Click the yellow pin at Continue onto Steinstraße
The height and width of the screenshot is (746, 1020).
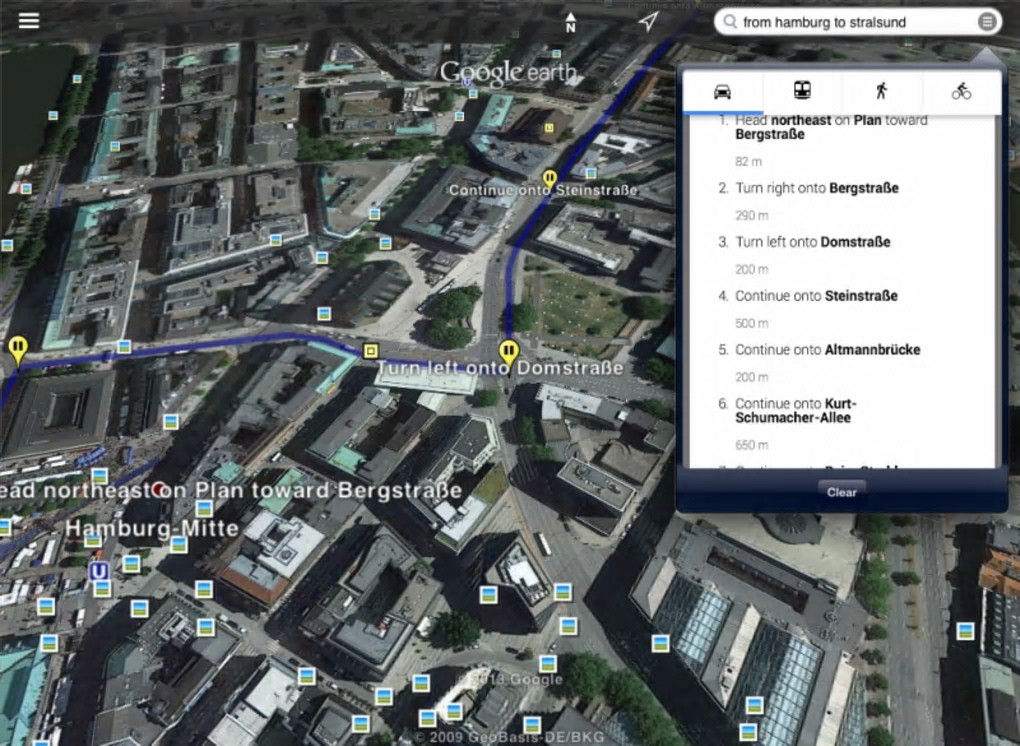coord(550,181)
